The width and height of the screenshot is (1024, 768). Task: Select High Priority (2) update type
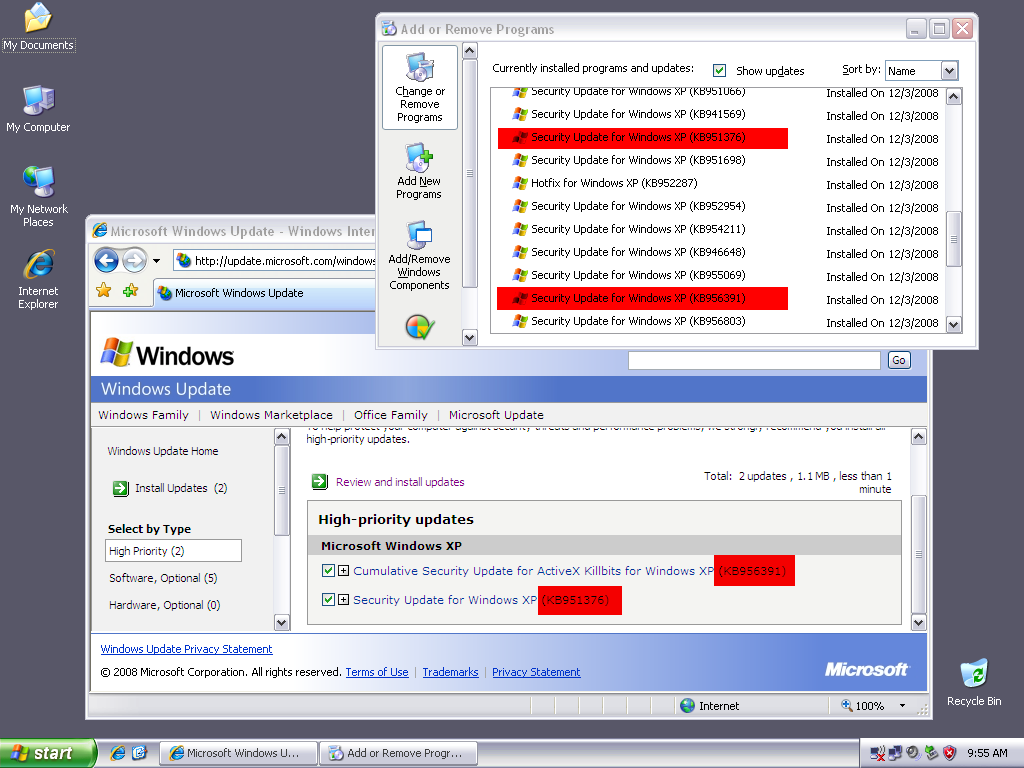[x=173, y=551]
